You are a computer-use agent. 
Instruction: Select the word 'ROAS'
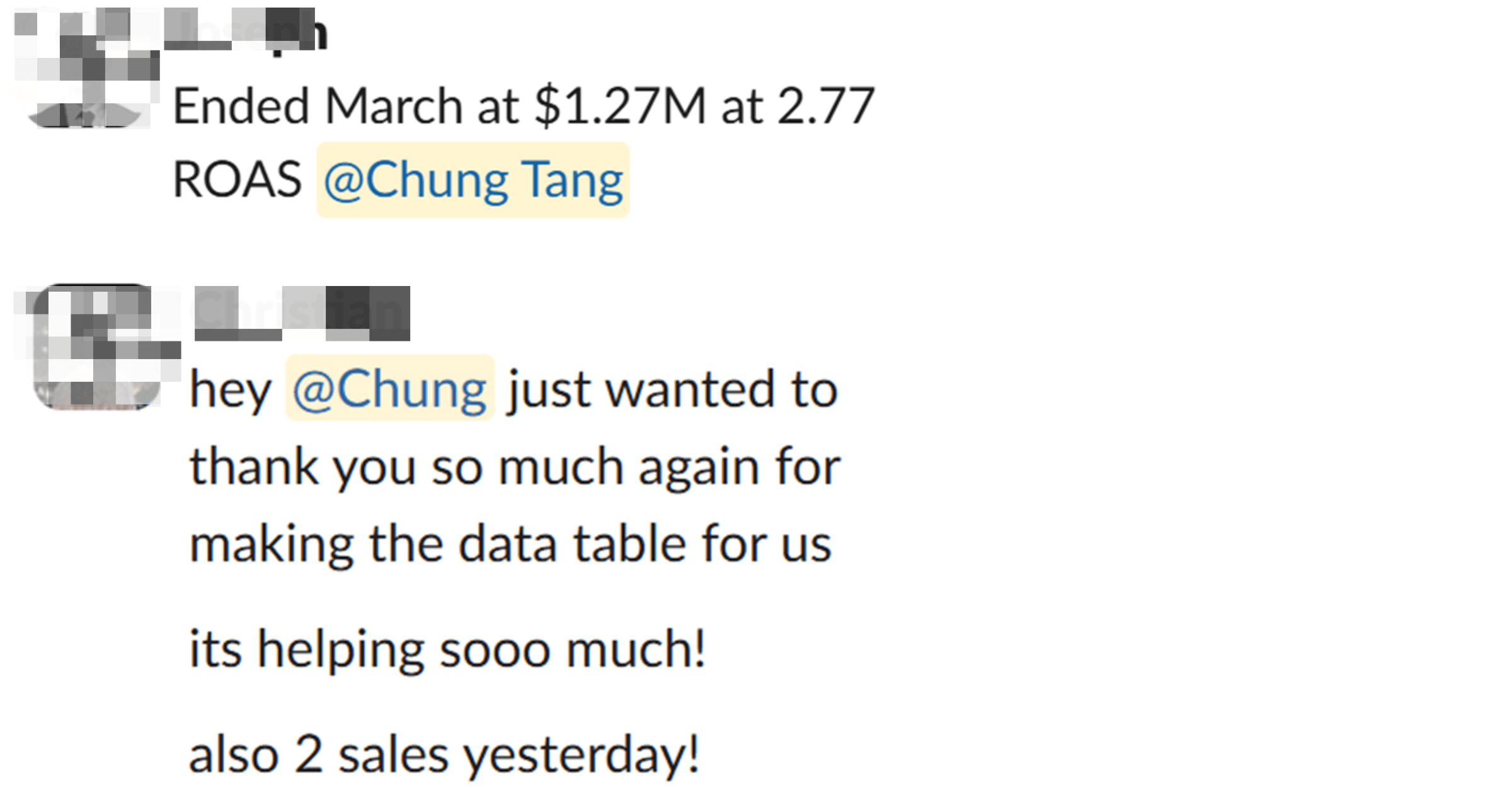(x=237, y=180)
